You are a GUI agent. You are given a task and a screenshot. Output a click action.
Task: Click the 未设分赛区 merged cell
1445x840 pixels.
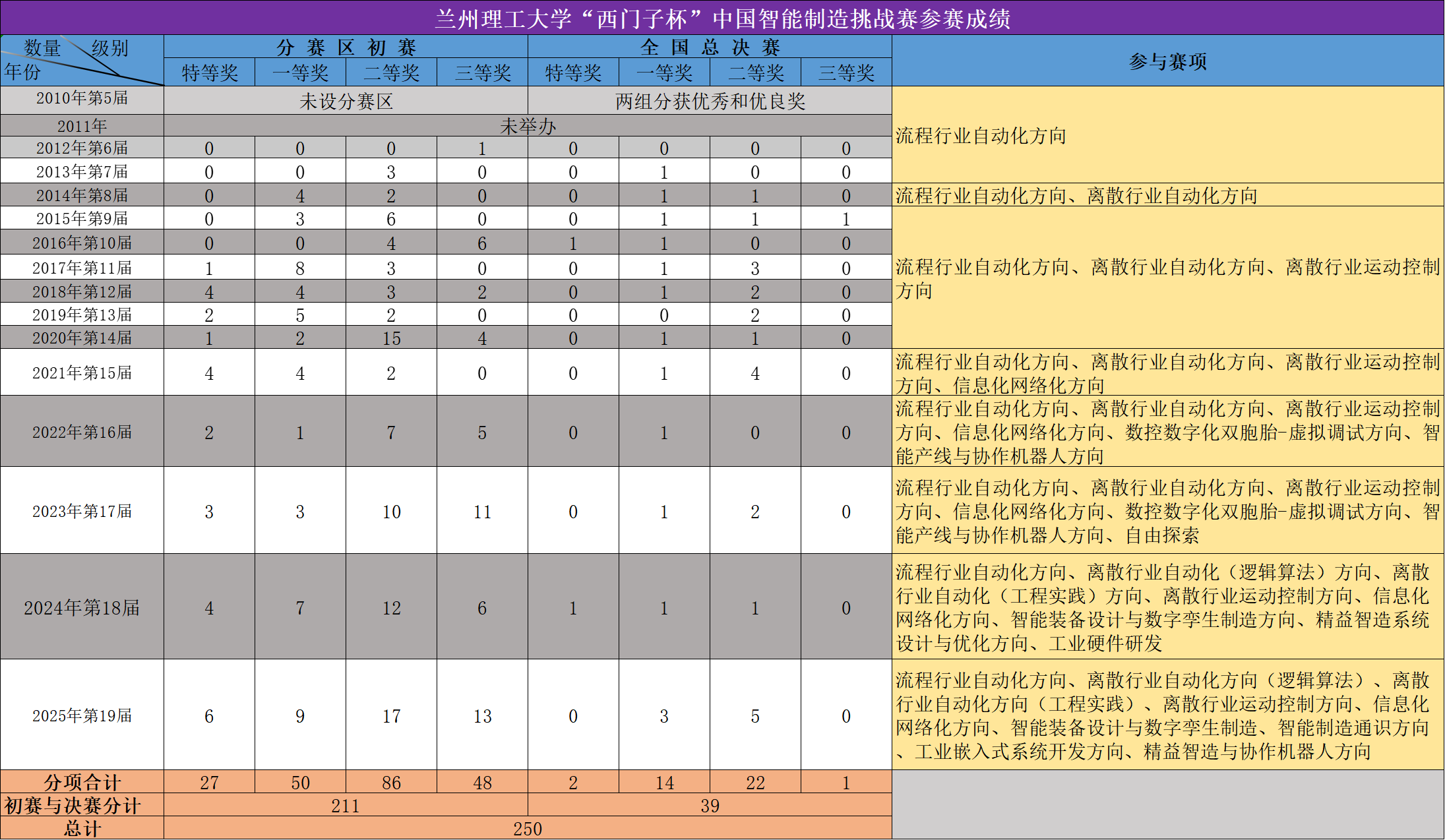(x=346, y=101)
